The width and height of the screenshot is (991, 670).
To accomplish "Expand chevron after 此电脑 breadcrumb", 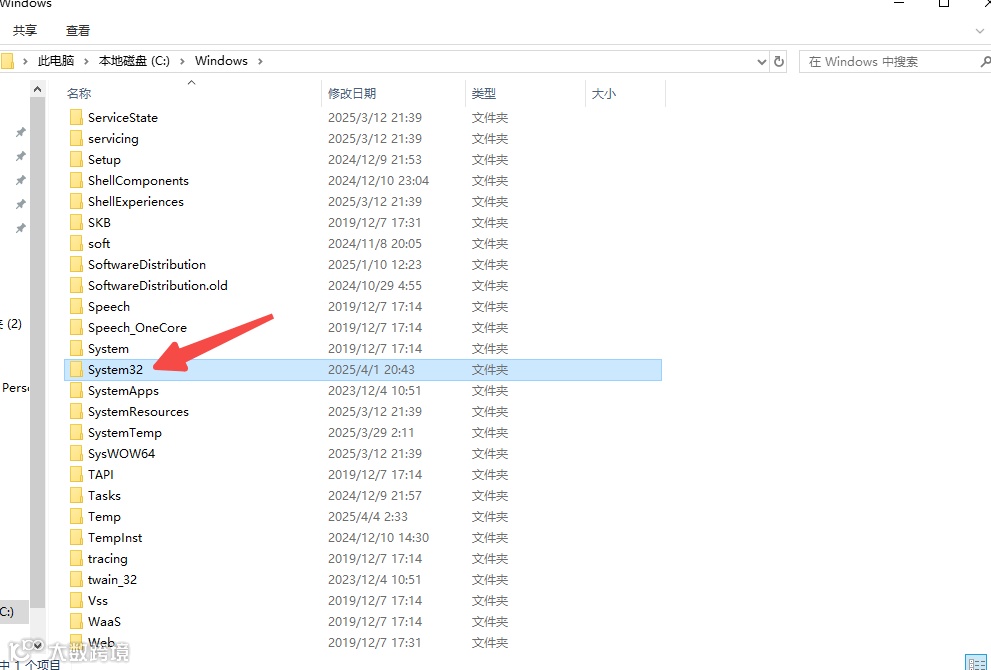I will coord(86,61).
